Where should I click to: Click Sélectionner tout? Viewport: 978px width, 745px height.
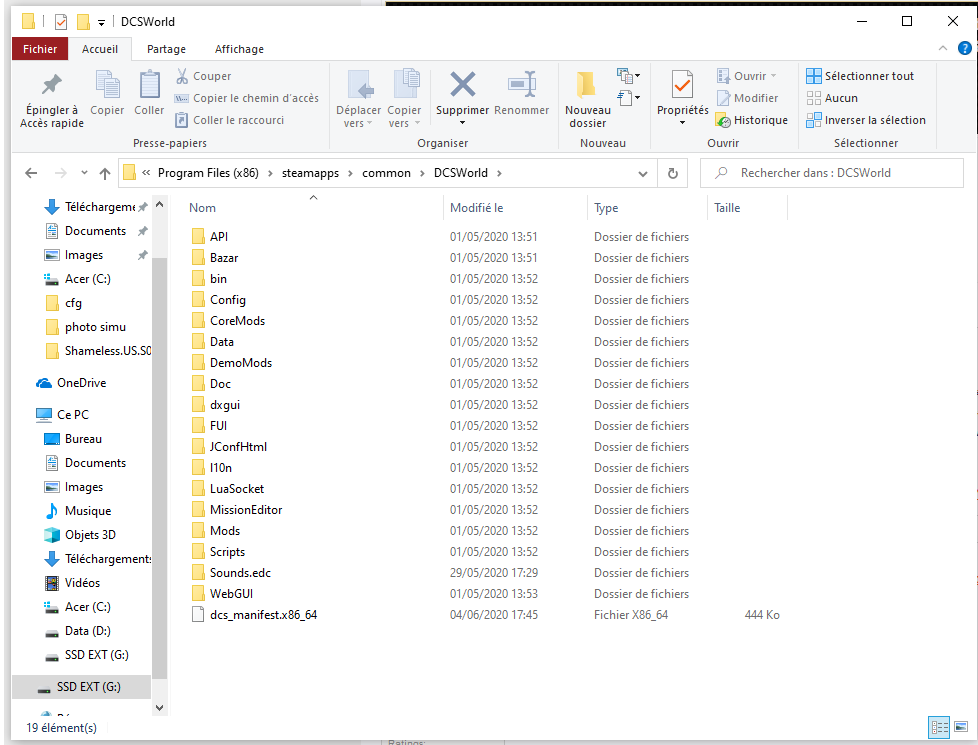(x=860, y=76)
